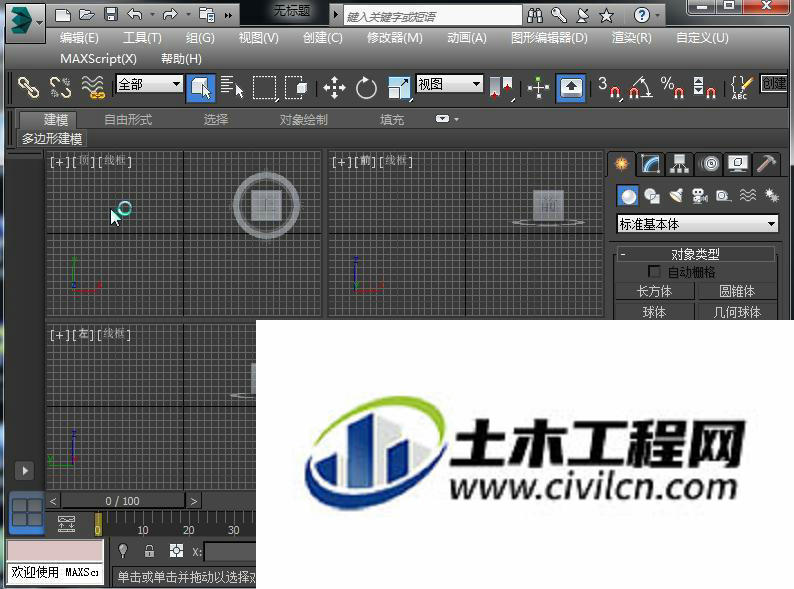Open the Utilities hammer panel tab

(x=767, y=164)
